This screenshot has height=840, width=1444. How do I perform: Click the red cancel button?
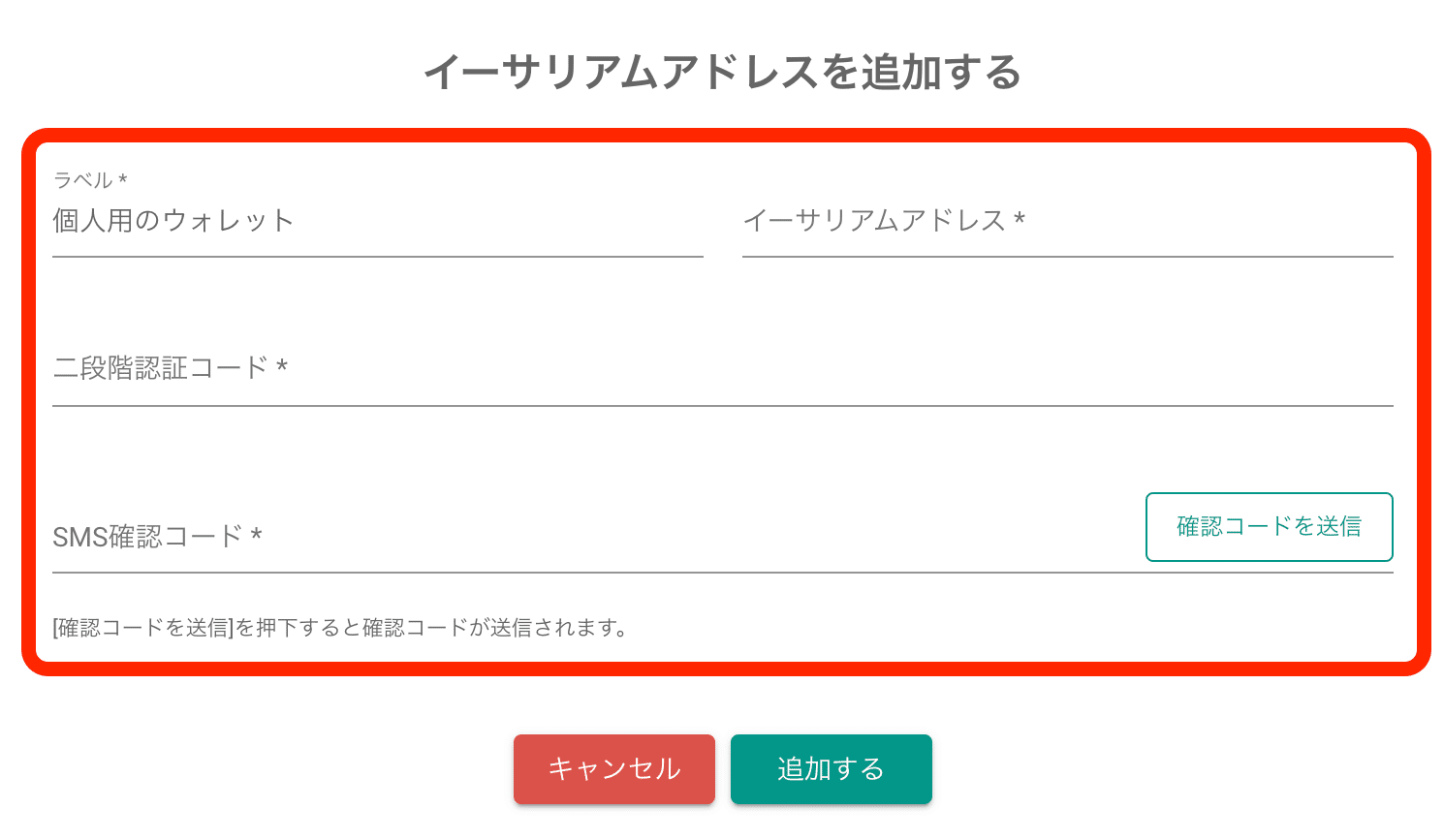[614, 769]
